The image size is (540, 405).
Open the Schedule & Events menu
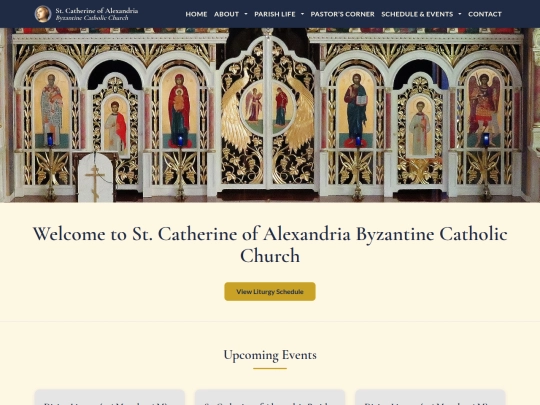[x=417, y=14]
